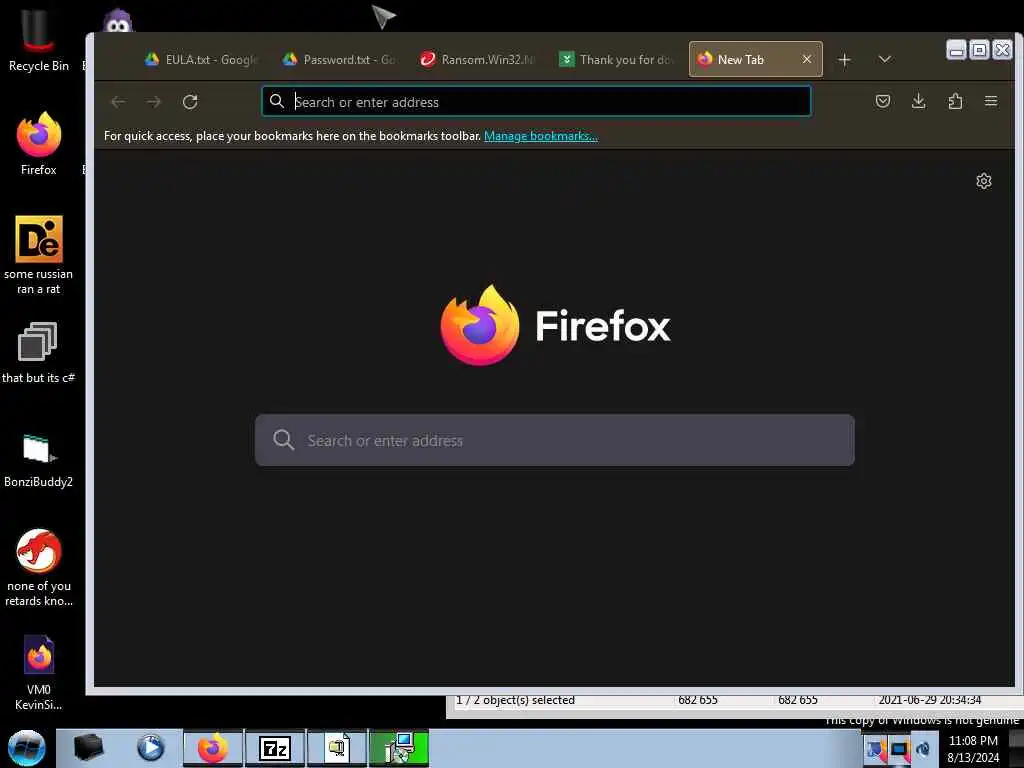Open Windows Media Player from taskbar
This screenshot has height=768, width=1024.
pos(150,748)
